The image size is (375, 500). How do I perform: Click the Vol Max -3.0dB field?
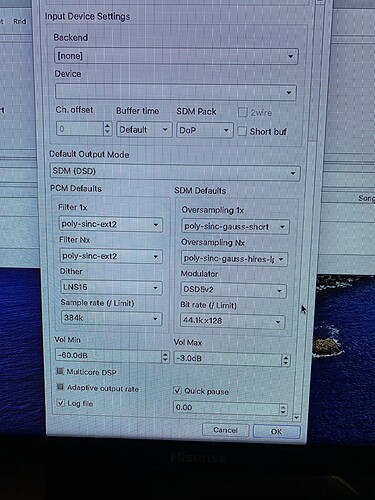[x=232, y=359]
